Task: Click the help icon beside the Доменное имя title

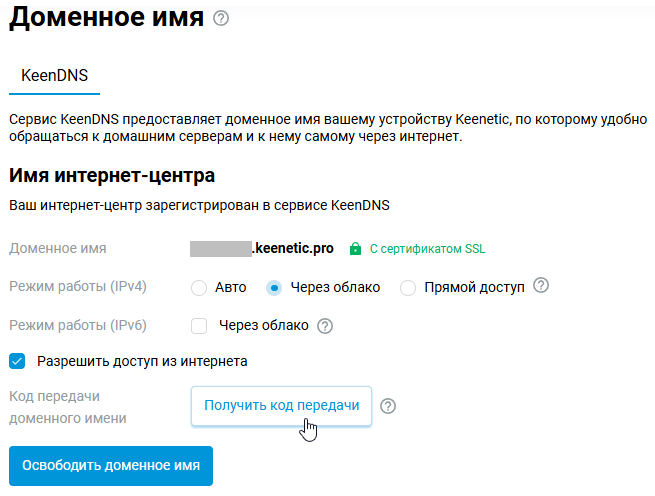Action: (x=221, y=18)
